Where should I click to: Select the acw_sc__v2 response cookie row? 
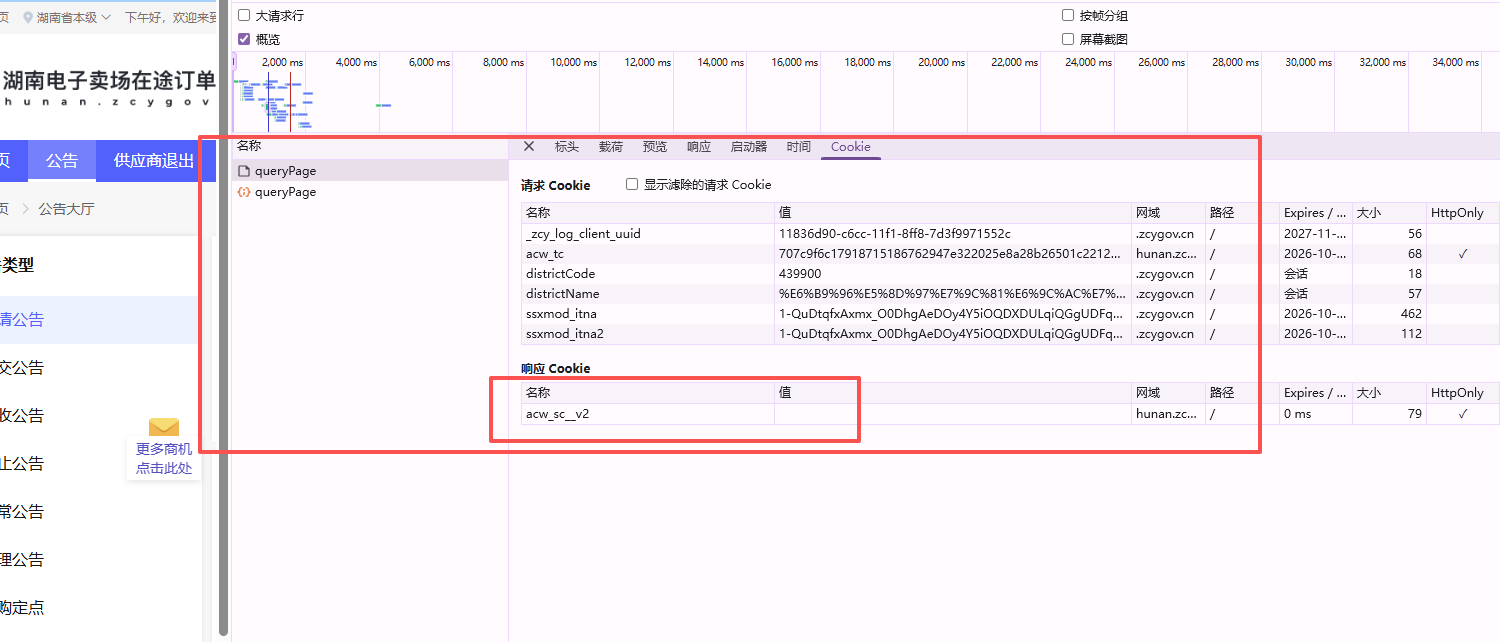pos(1010,413)
